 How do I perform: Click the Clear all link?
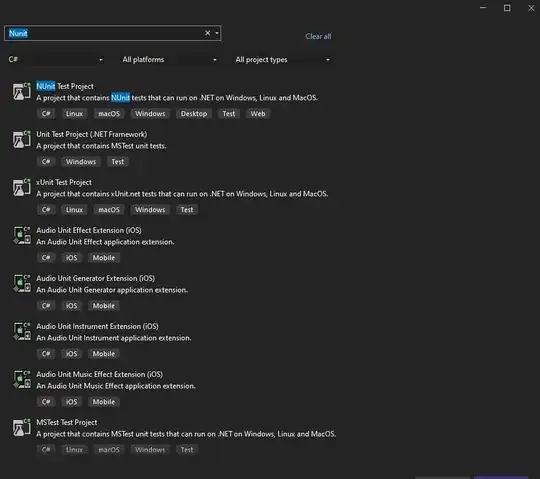click(318, 36)
